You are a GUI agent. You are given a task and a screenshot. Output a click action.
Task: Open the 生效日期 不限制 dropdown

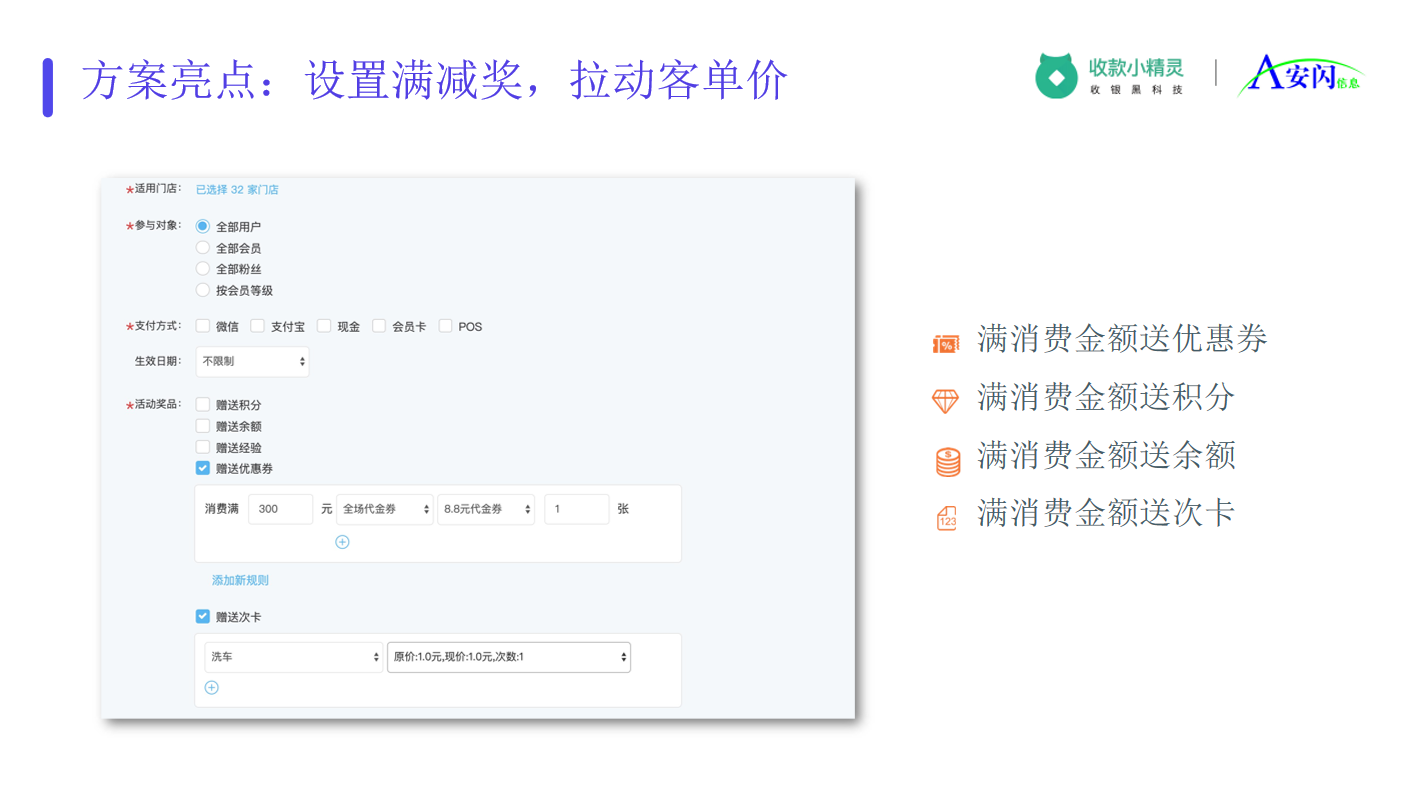253,362
